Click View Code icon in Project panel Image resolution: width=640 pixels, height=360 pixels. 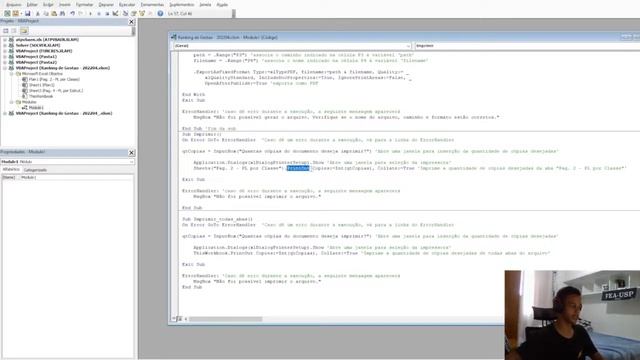click(6, 31)
